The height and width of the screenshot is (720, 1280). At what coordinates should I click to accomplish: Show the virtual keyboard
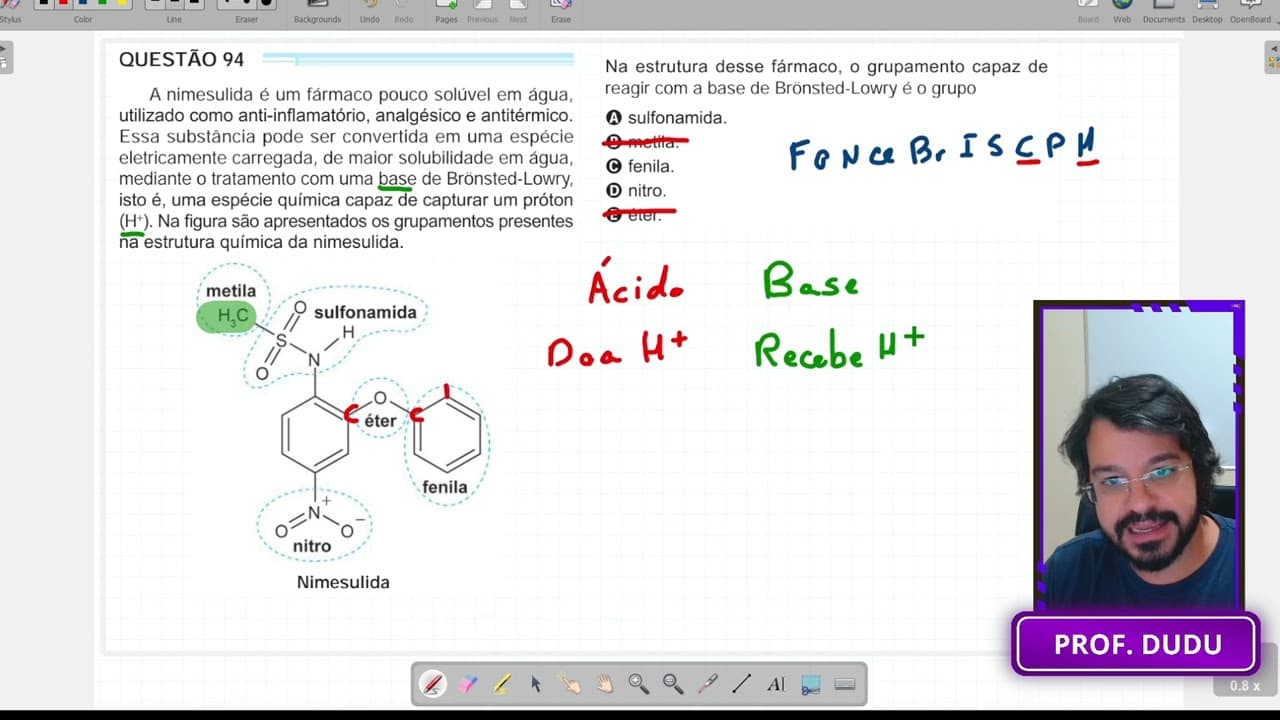844,684
